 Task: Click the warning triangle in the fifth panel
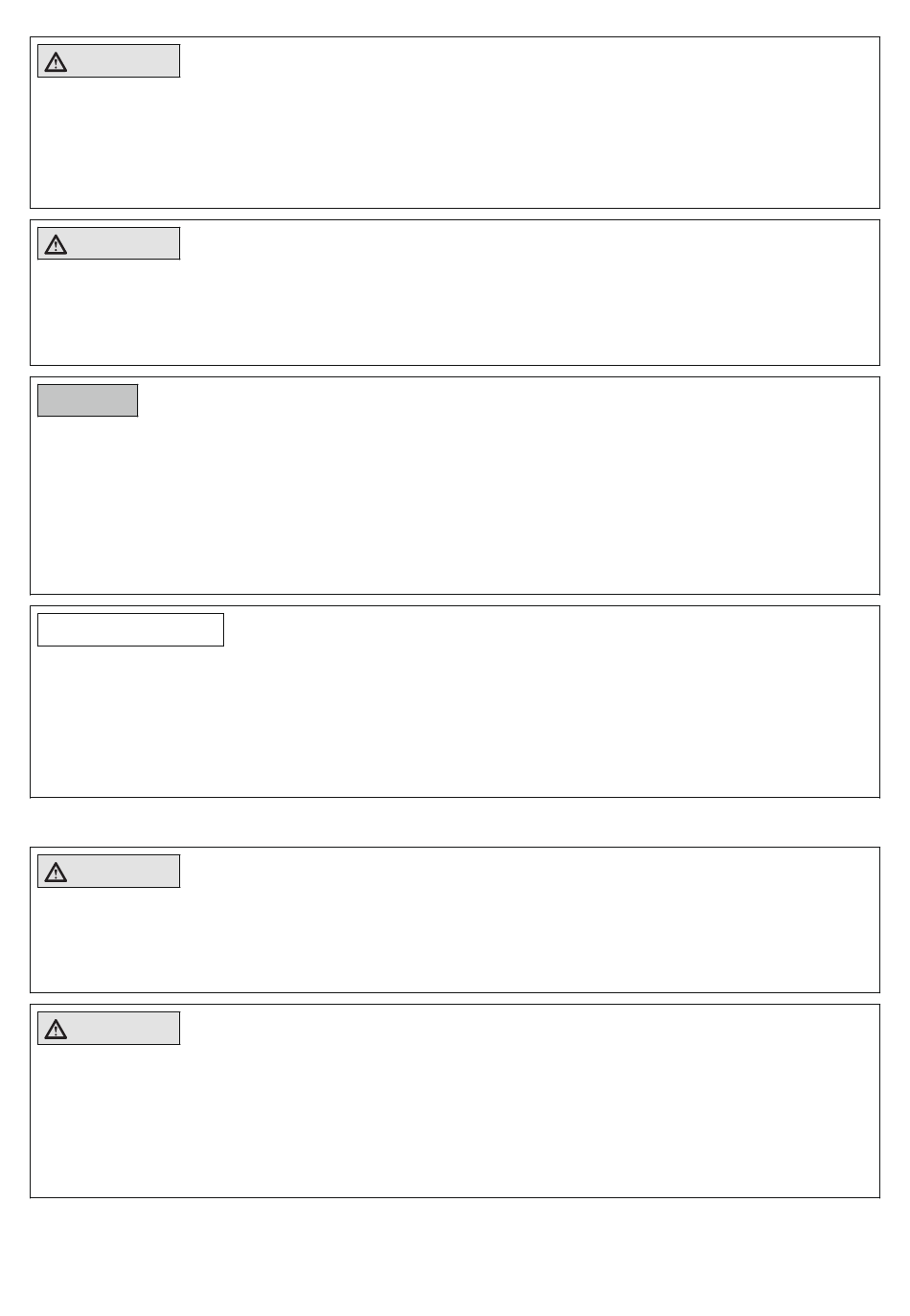pyautogui.click(x=56, y=872)
